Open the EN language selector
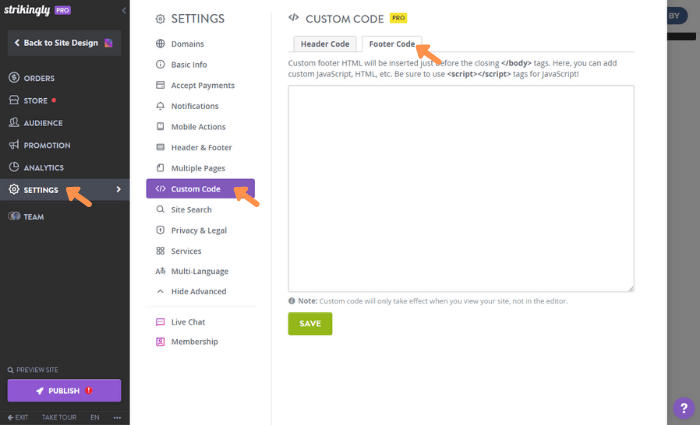 95,417
